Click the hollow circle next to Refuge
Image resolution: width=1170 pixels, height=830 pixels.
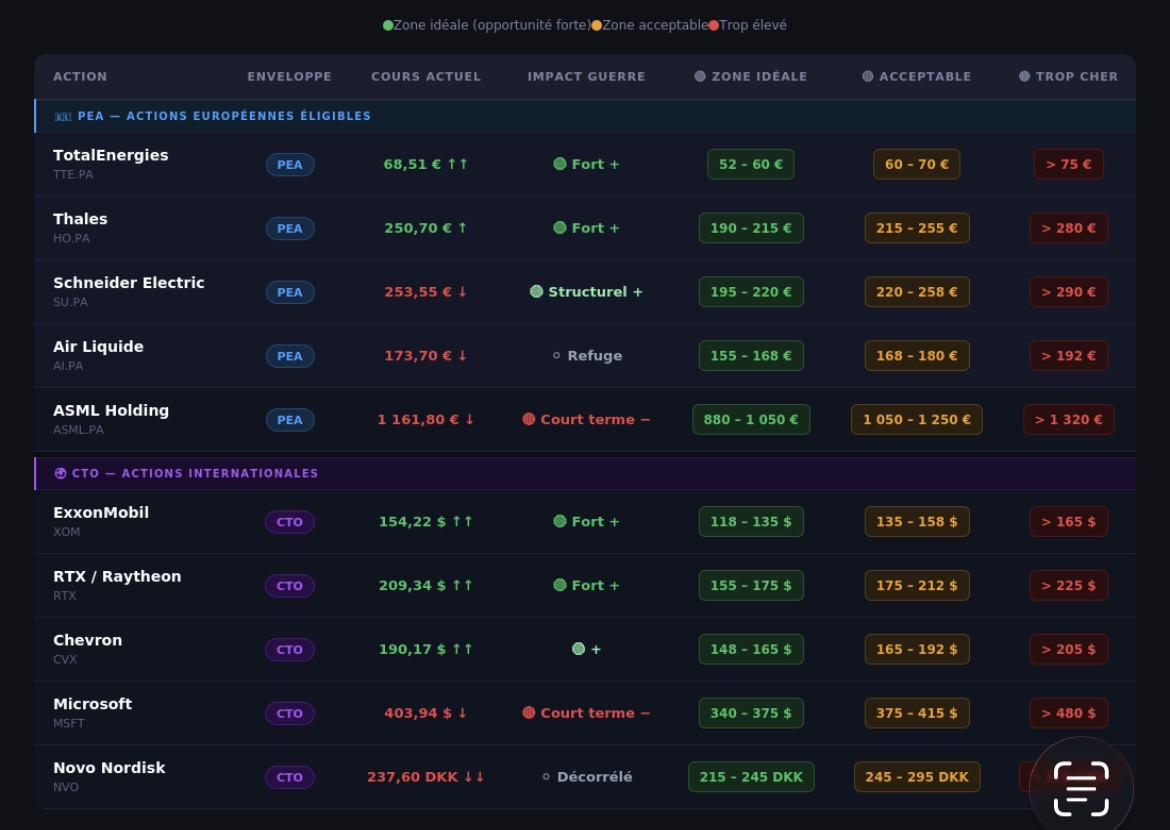pyautogui.click(x=556, y=356)
